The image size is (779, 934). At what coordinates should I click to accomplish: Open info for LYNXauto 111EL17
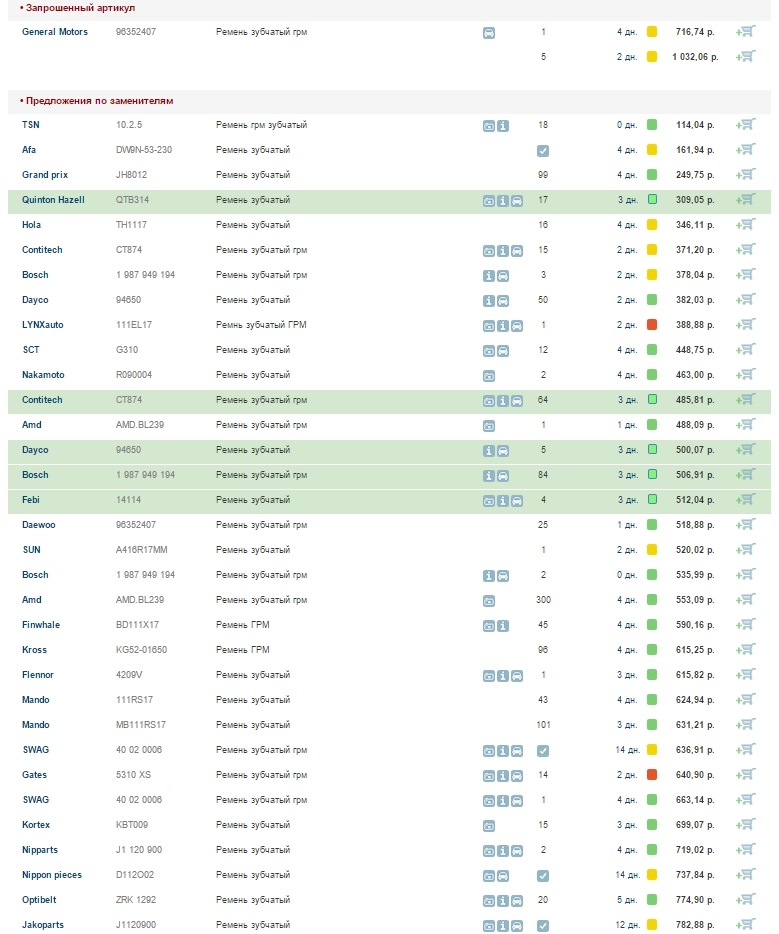503,326
